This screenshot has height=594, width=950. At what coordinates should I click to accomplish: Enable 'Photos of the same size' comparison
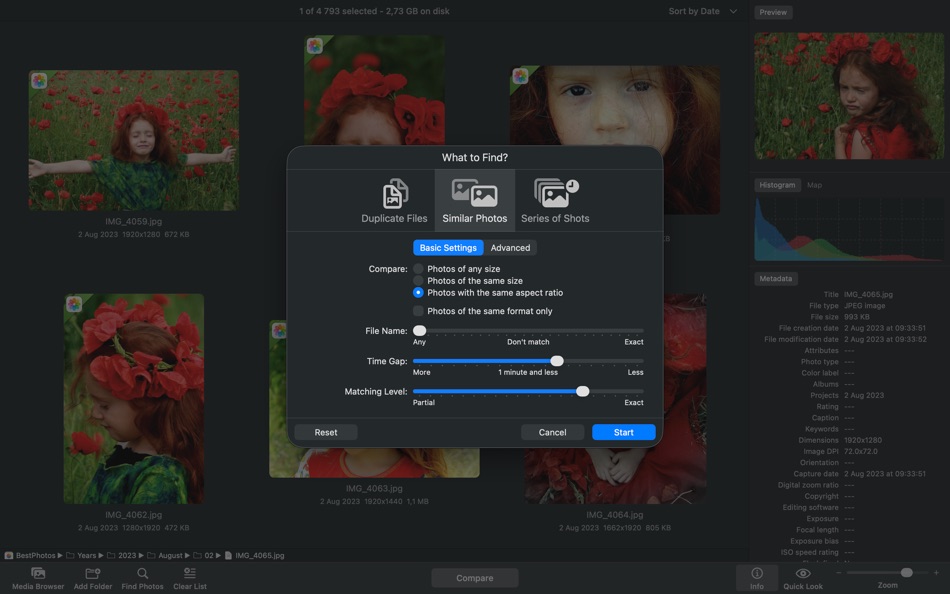click(x=419, y=280)
